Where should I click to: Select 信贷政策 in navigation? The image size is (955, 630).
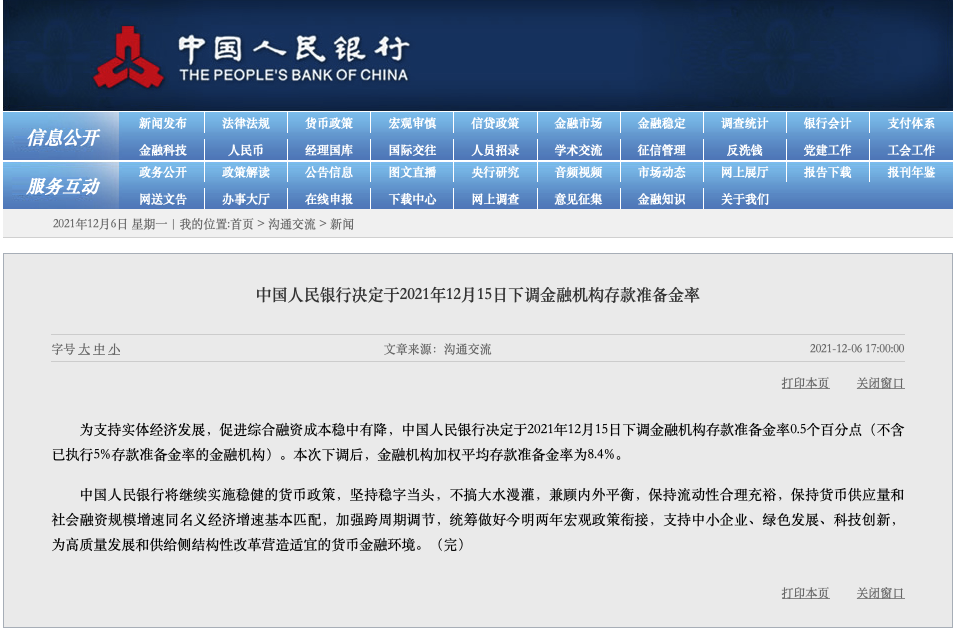[x=495, y=124]
